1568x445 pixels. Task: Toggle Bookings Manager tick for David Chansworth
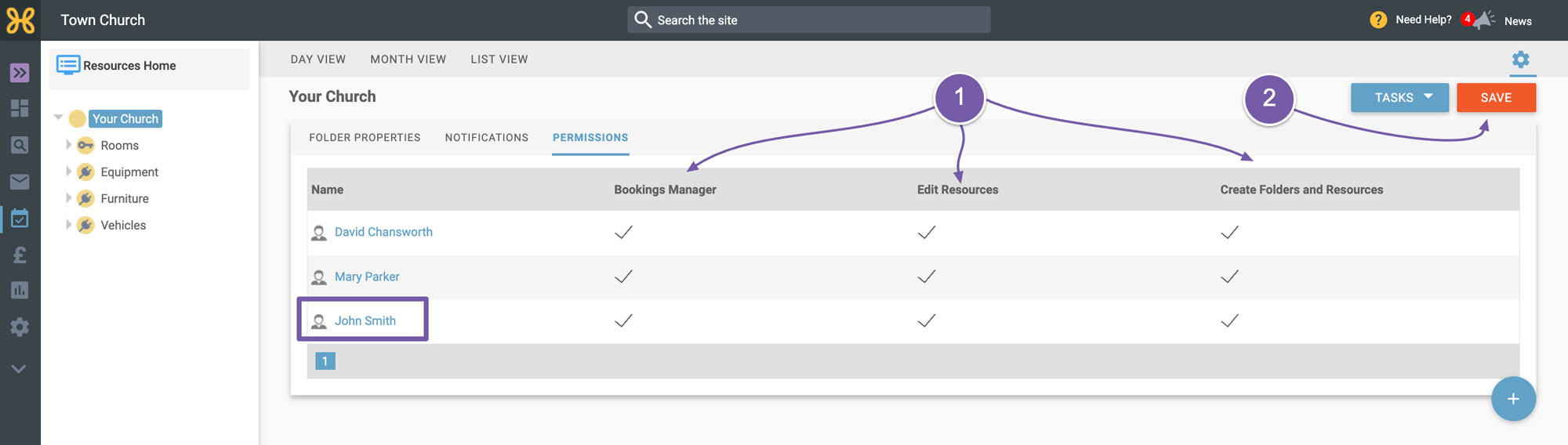click(x=623, y=232)
